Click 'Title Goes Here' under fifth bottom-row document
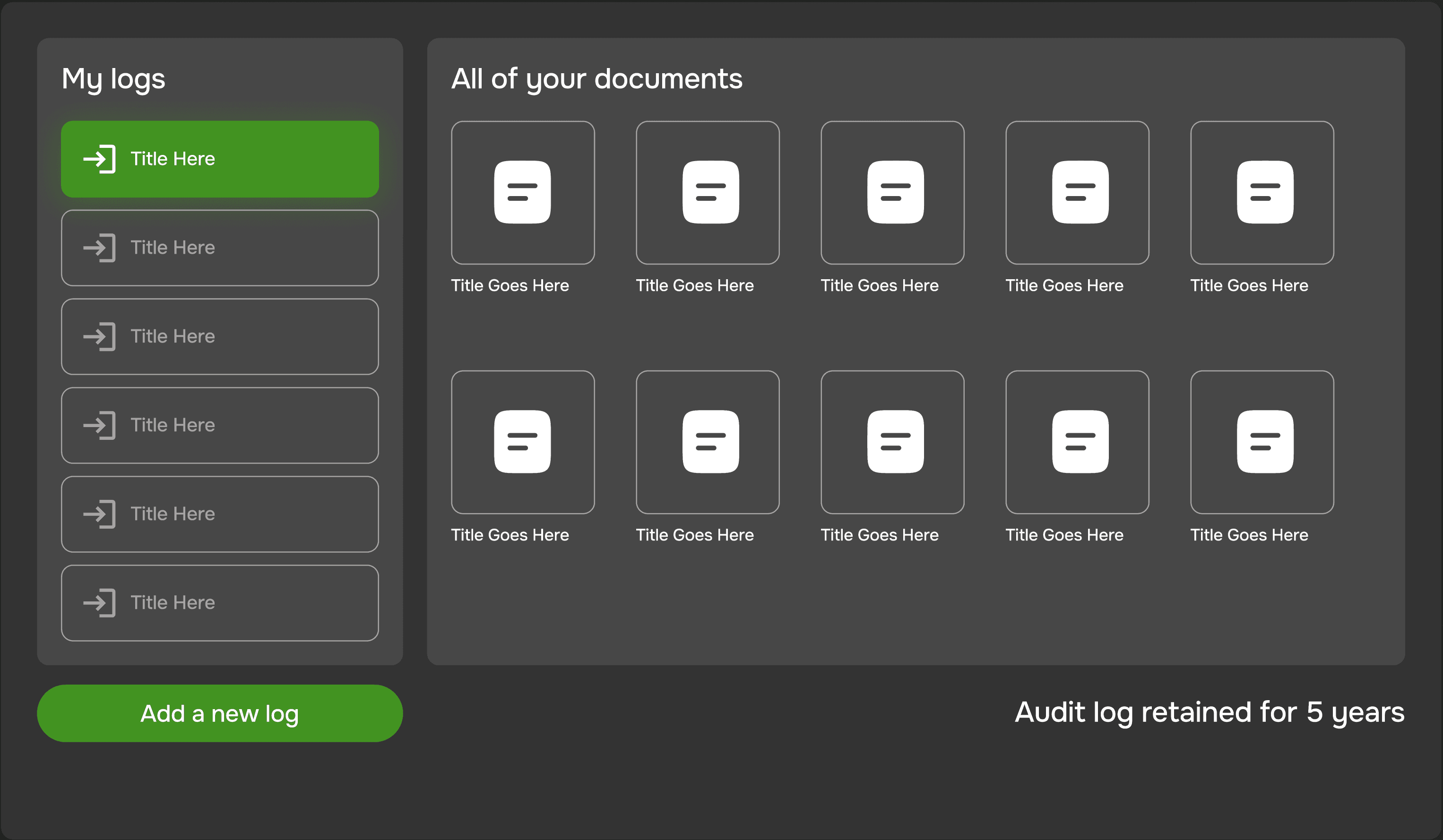 [x=1250, y=535]
